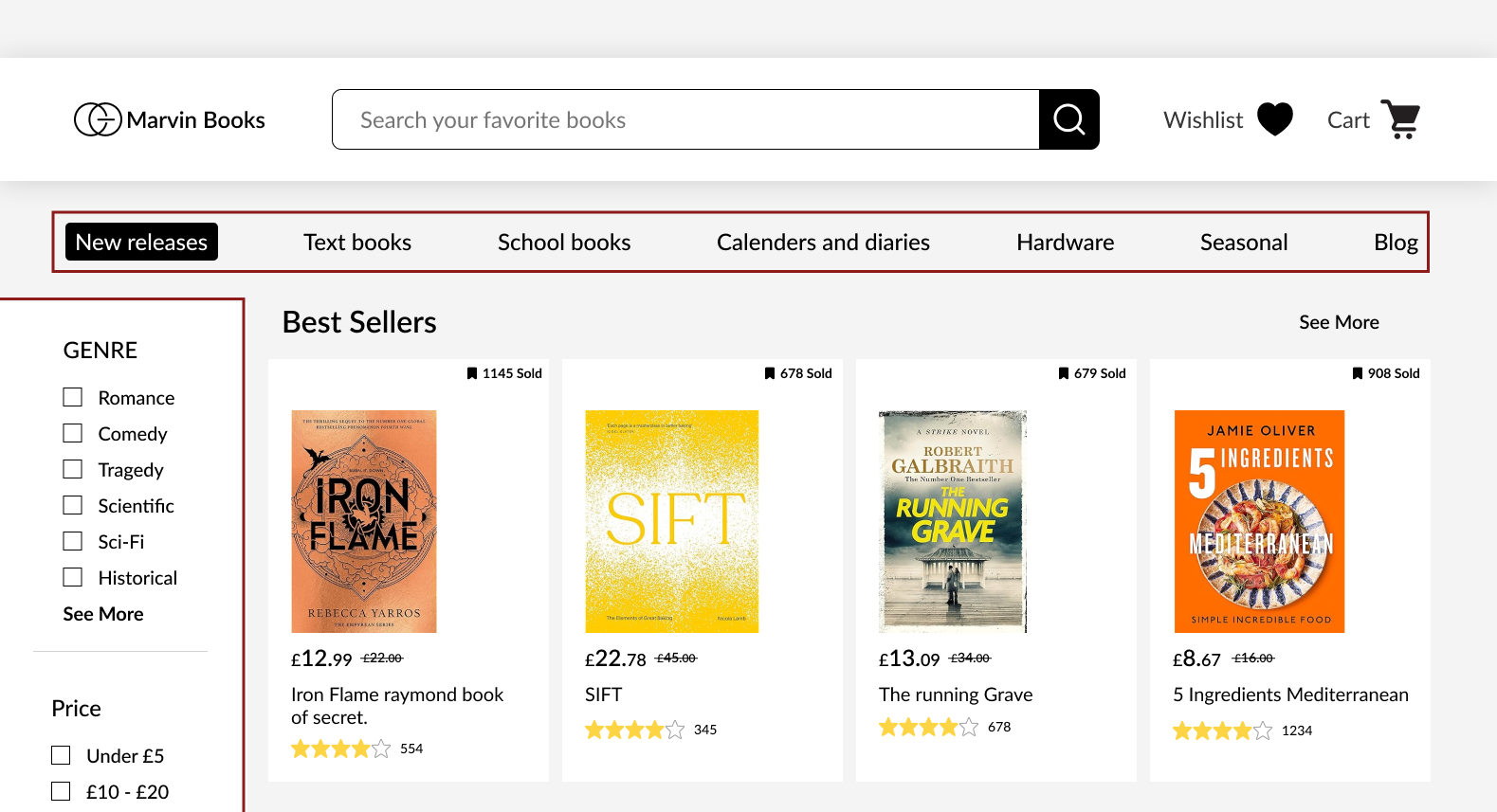Tick the Sci-Fi genre checkbox
1497x812 pixels.
click(x=73, y=541)
